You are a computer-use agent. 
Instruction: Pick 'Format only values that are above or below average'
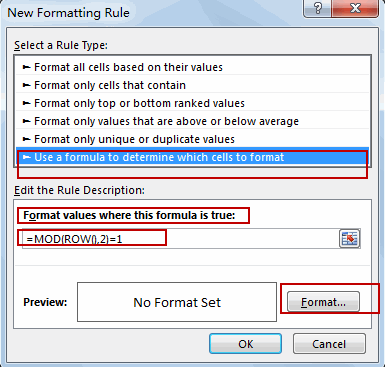click(192, 121)
